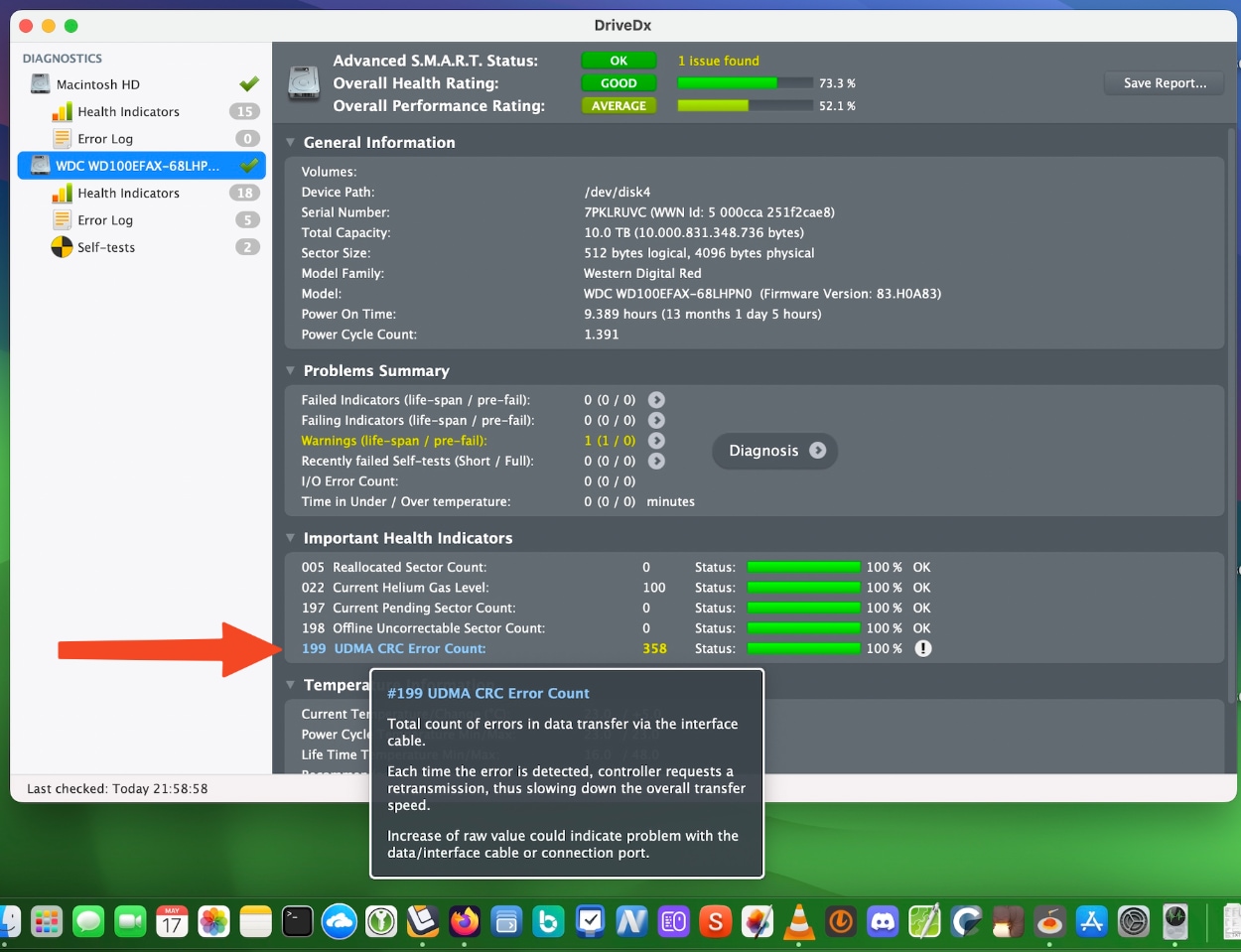Viewport: 1241px width, 952px height.
Task: Click the UDMA CRC raw value 358
Action: point(654,648)
